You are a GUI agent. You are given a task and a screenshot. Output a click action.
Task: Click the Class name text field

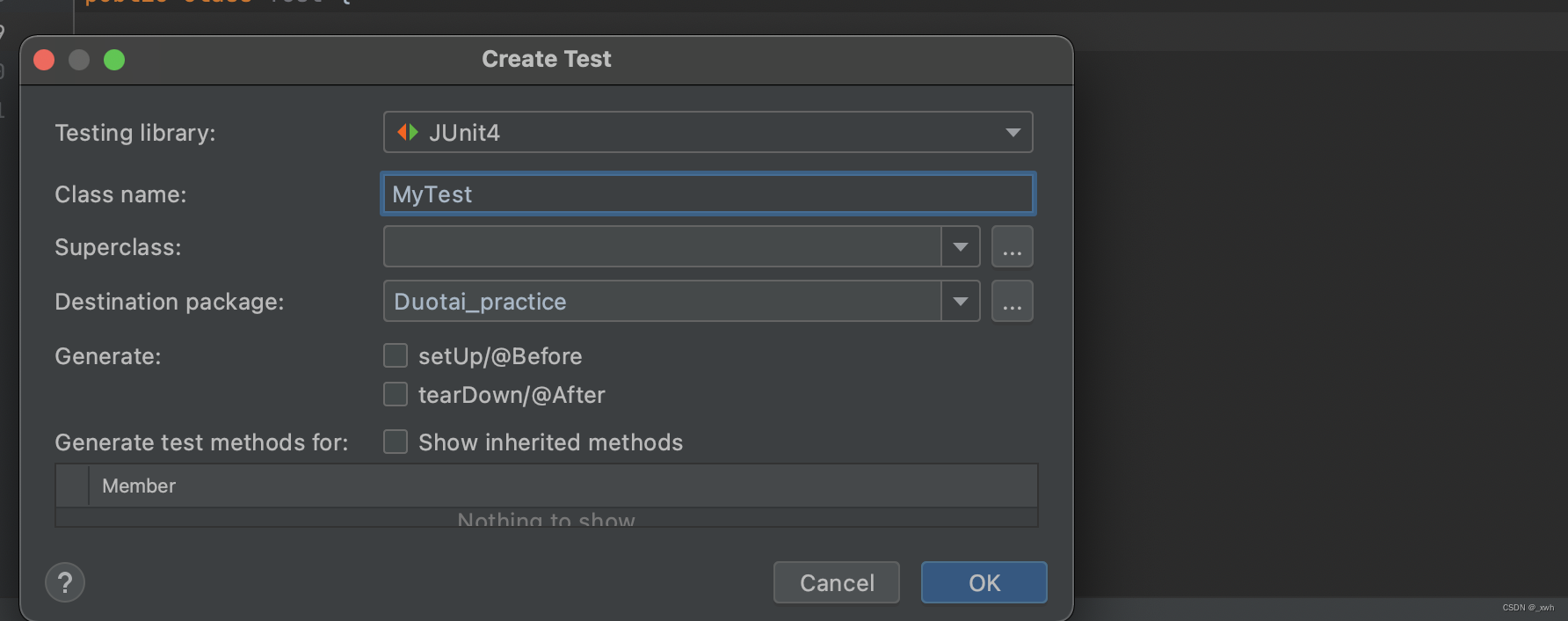coord(708,194)
